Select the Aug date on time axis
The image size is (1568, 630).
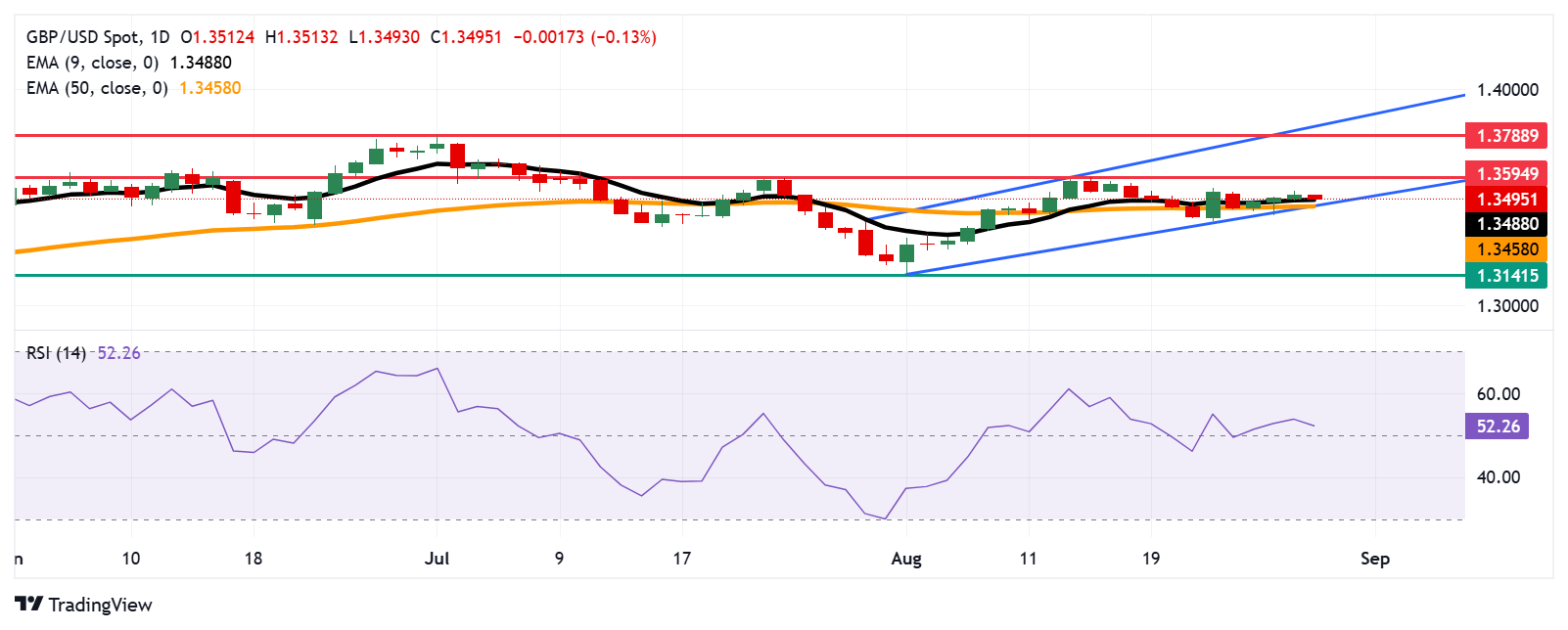(906, 559)
